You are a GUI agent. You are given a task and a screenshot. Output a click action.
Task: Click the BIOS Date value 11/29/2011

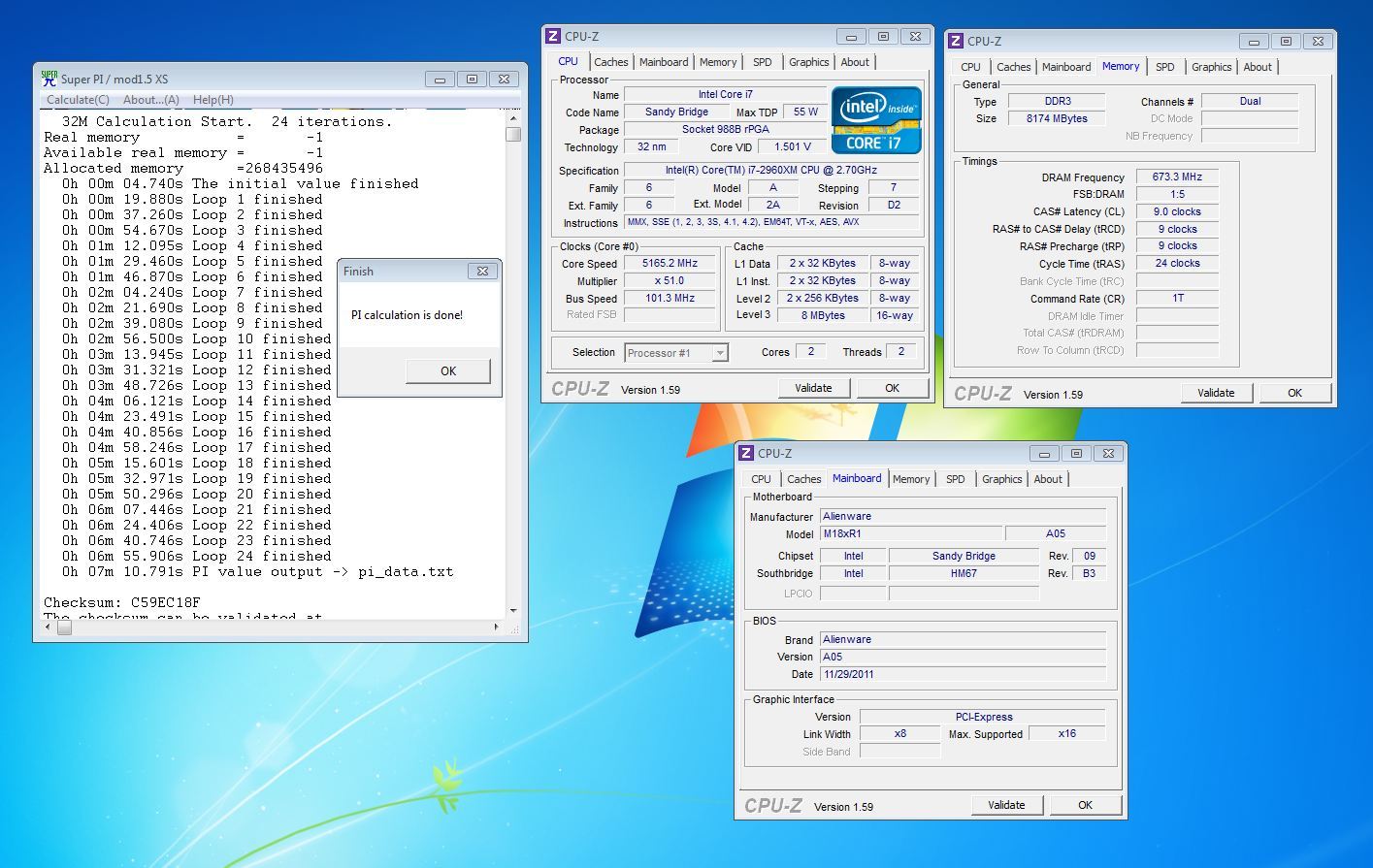(x=964, y=674)
